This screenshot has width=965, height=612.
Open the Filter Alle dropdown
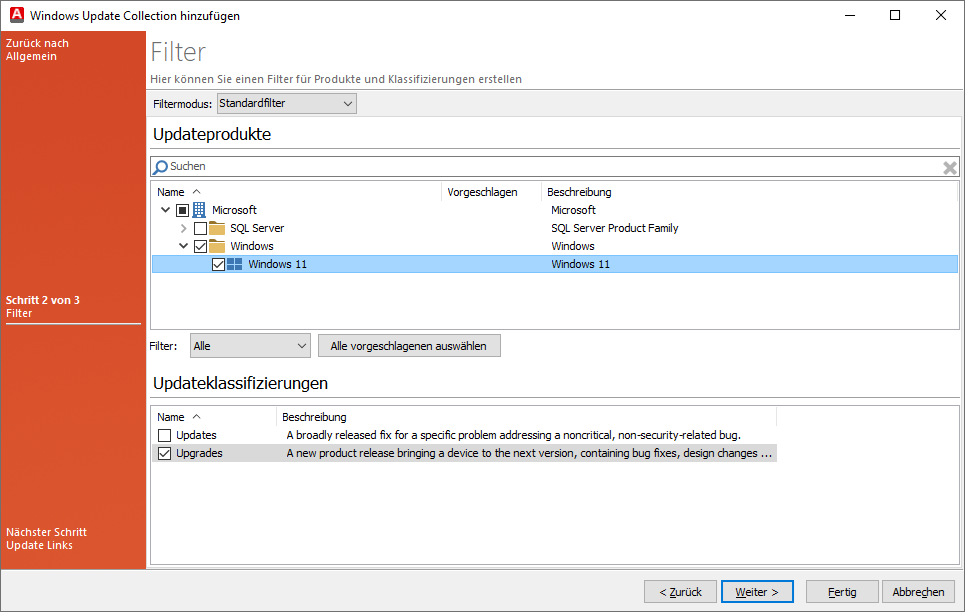coord(250,346)
